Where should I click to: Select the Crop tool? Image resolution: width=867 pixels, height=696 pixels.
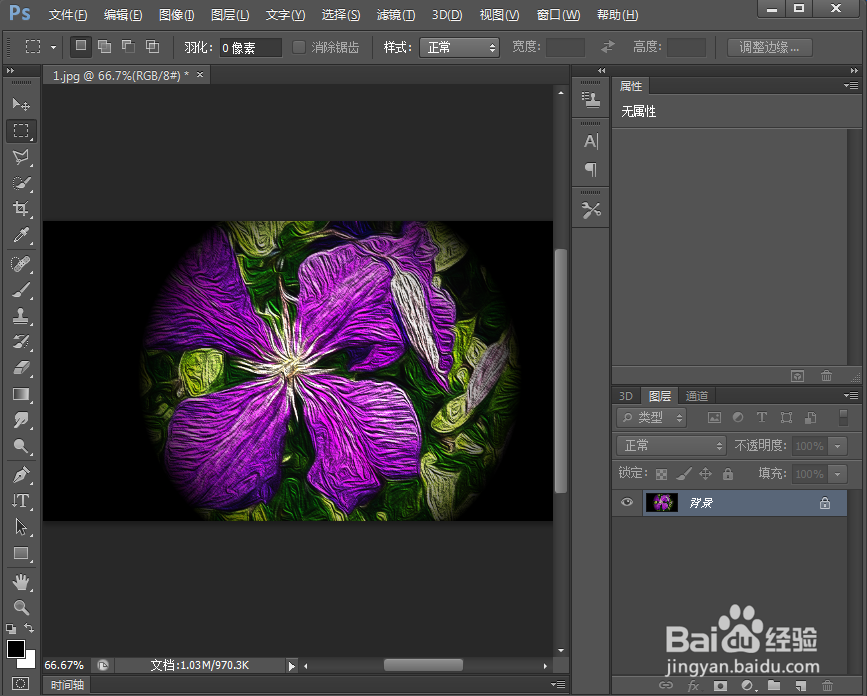[x=21, y=208]
